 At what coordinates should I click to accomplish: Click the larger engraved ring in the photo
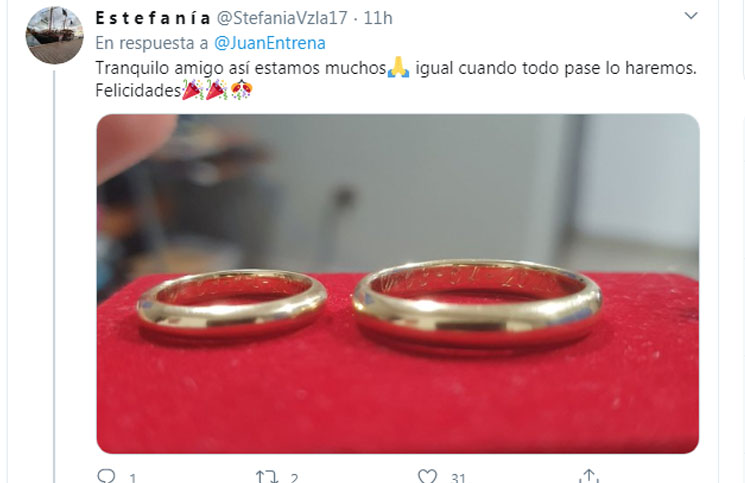click(x=477, y=303)
